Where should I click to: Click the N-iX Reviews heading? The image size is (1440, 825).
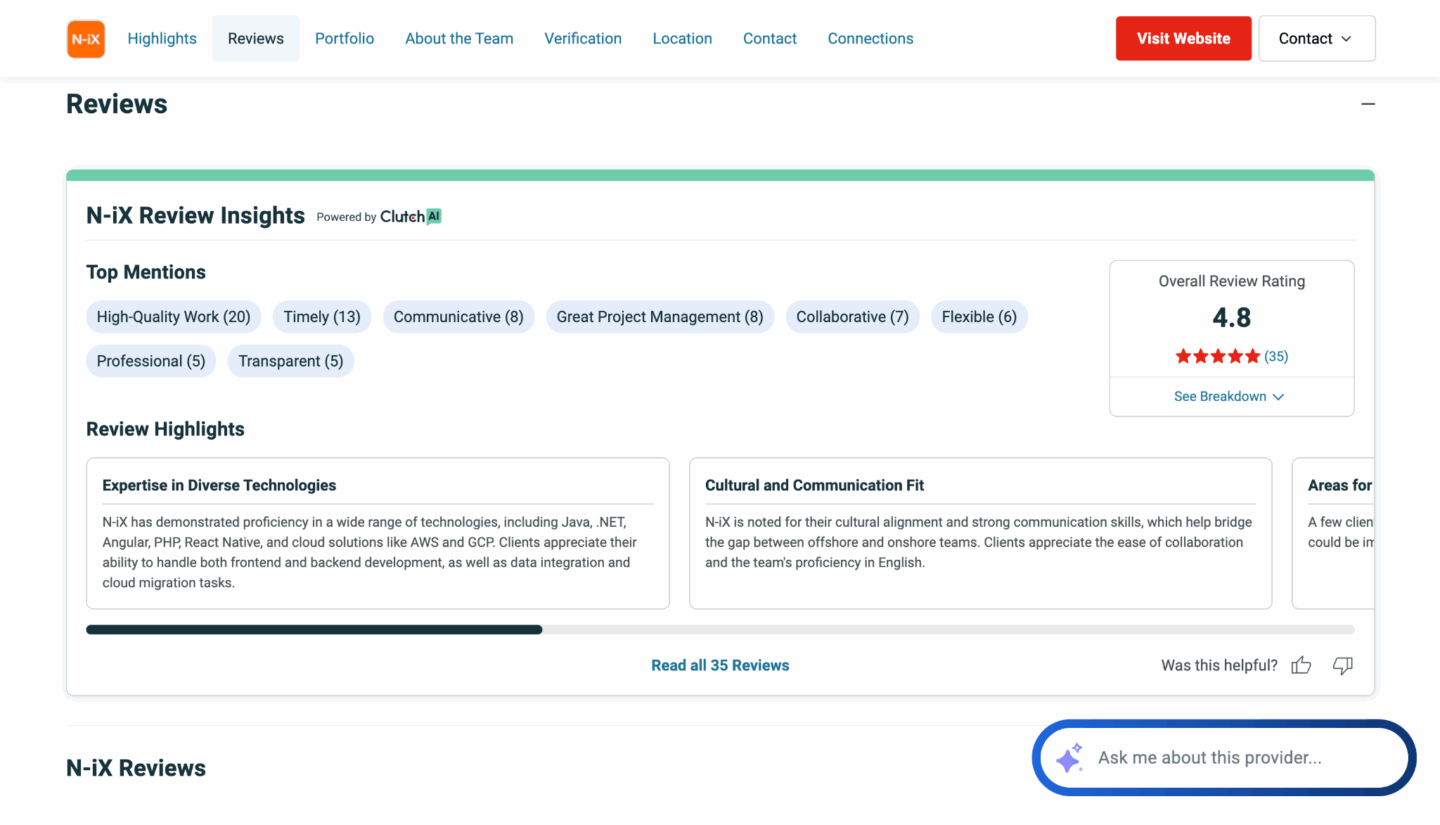tap(136, 768)
